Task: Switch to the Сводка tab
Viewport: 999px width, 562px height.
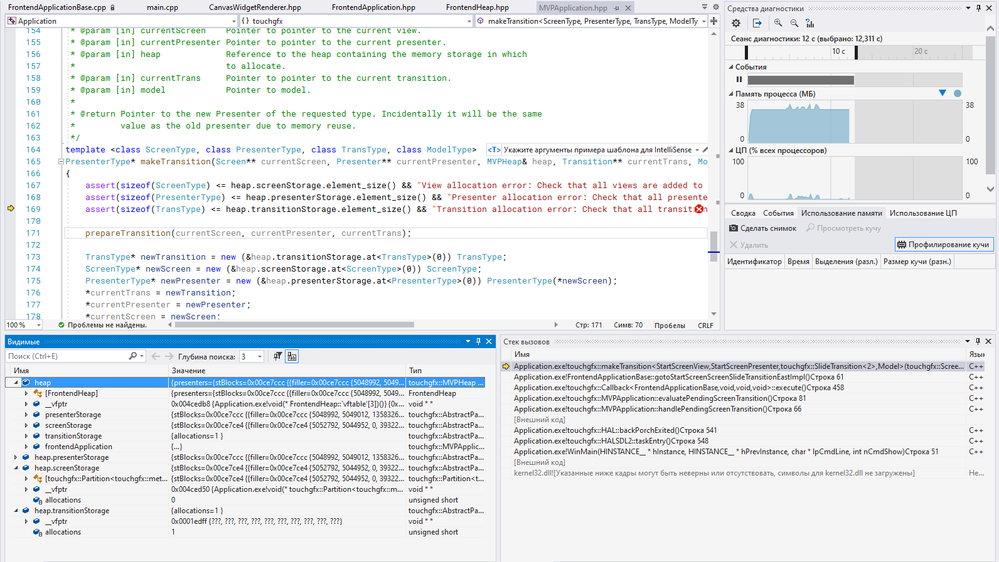Action: (743, 213)
